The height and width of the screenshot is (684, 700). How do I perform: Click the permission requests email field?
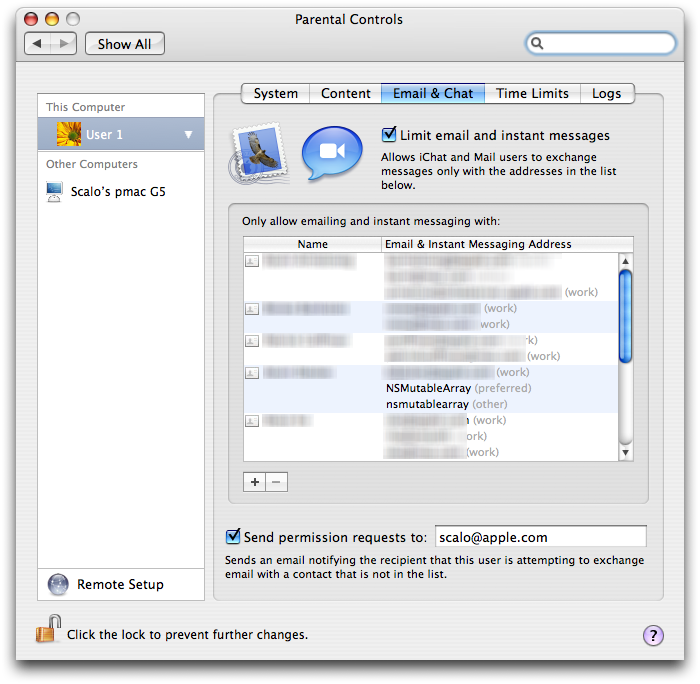[541, 537]
